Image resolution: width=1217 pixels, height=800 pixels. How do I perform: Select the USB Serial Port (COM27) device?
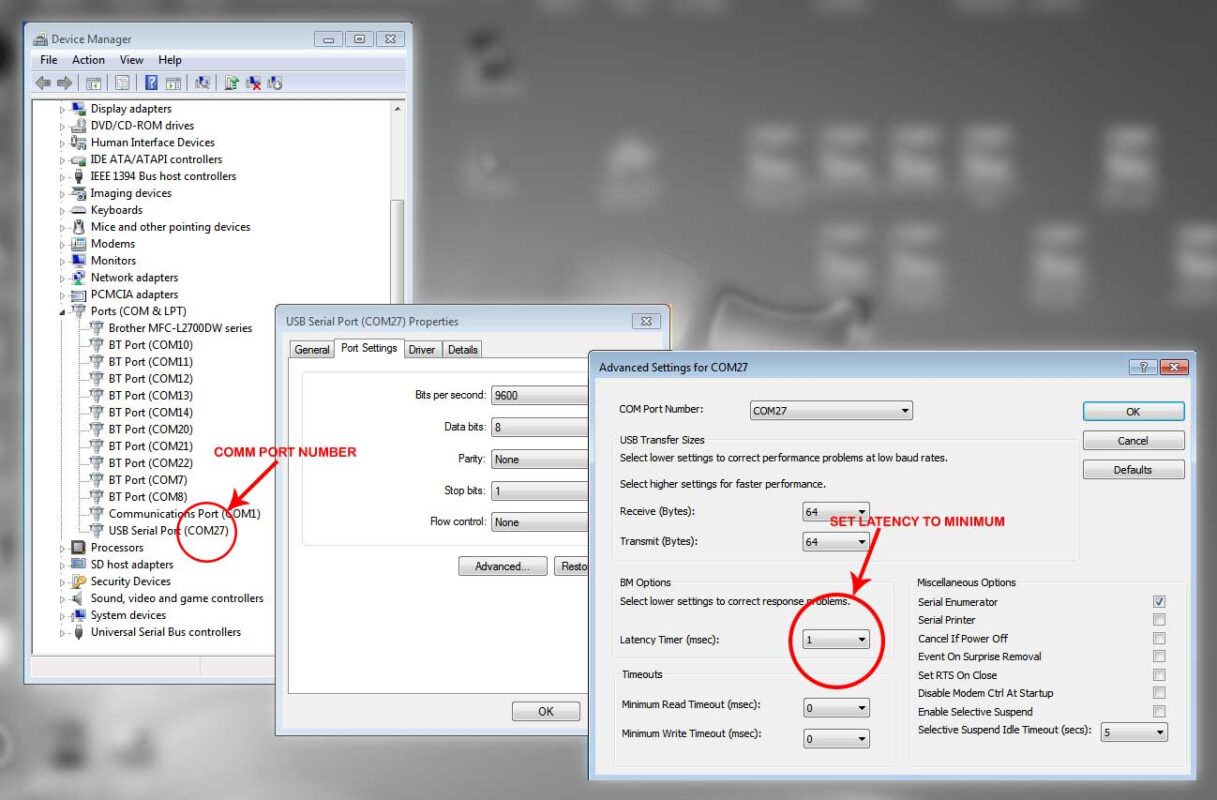point(170,530)
